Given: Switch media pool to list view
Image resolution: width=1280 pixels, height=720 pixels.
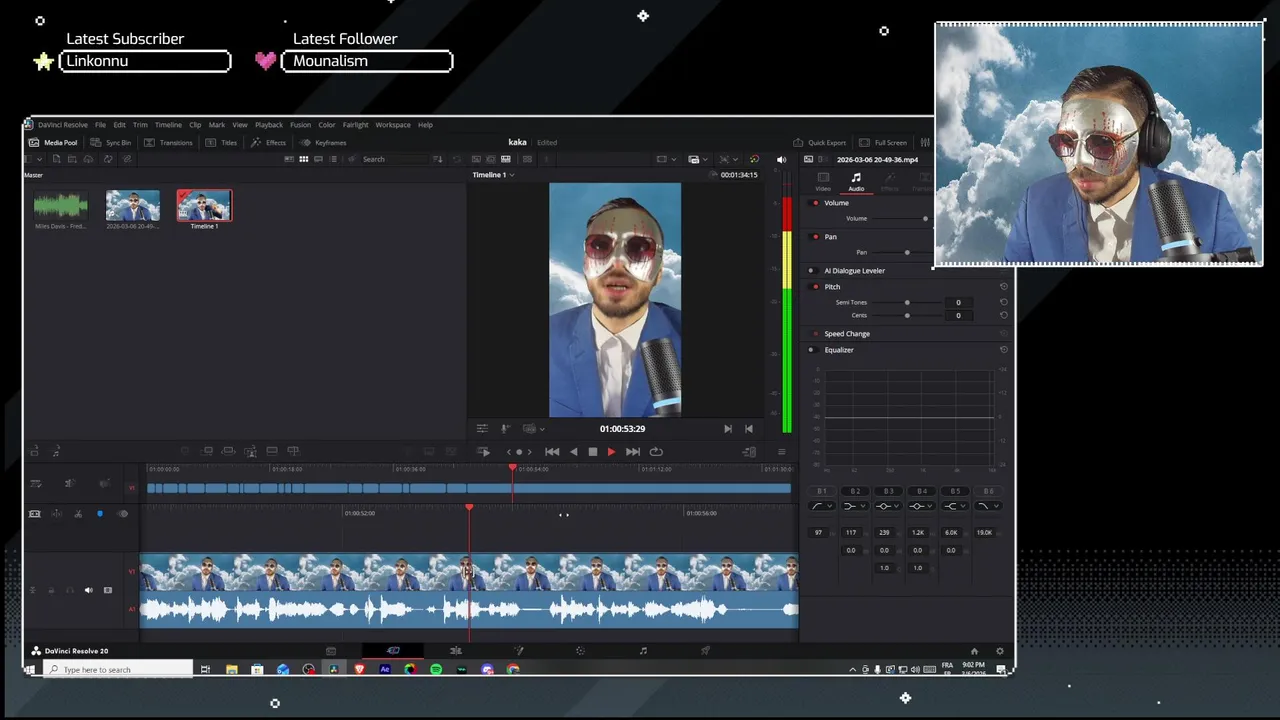Looking at the screenshot, I should point(333,159).
